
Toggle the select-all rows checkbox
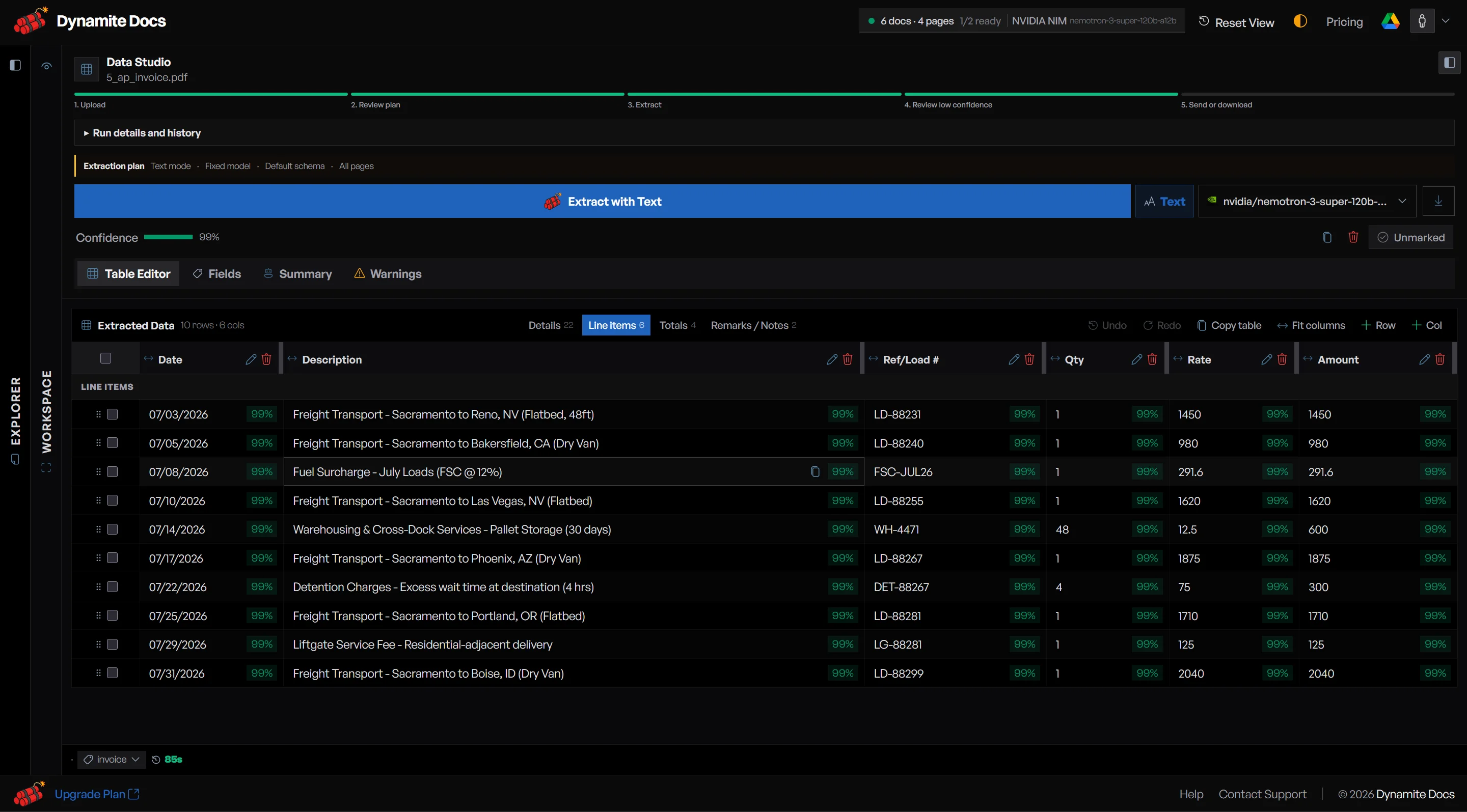click(105, 358)
